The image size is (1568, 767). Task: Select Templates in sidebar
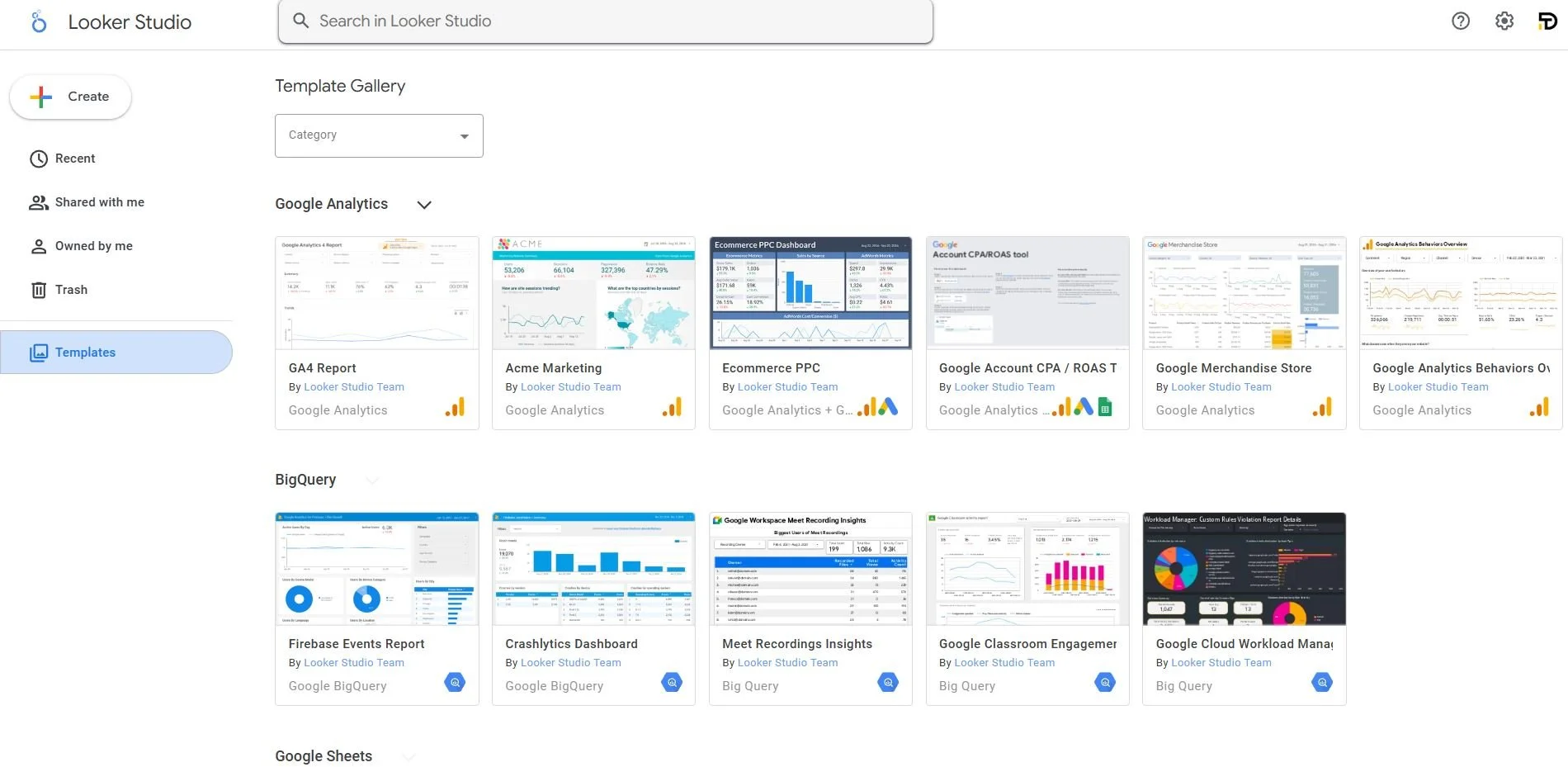[116, 353]
